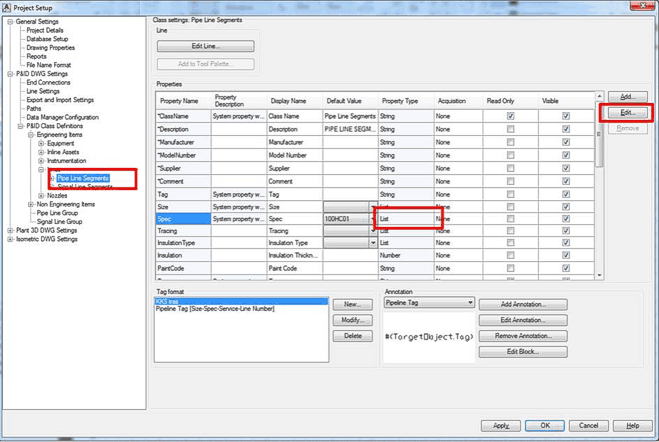
Task: Select Data Manager Configuration item
Action: pos(62,117)
